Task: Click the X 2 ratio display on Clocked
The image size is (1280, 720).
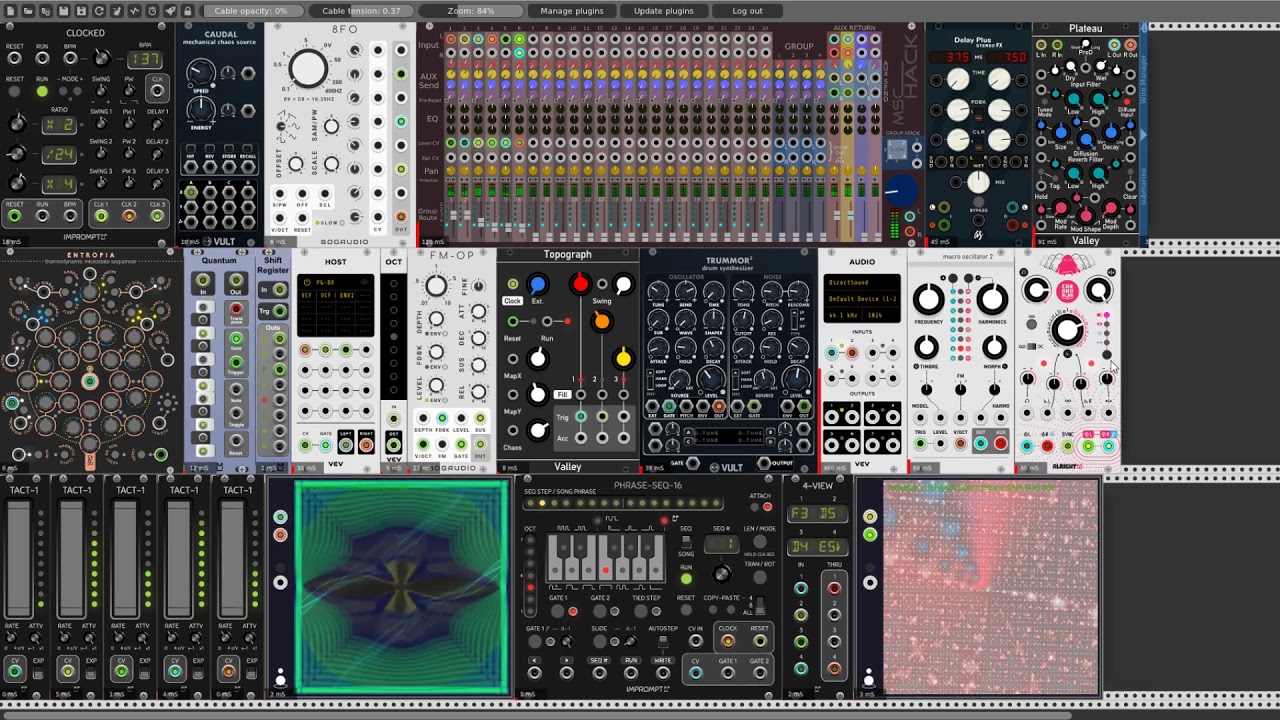Action: pos(58,125)
